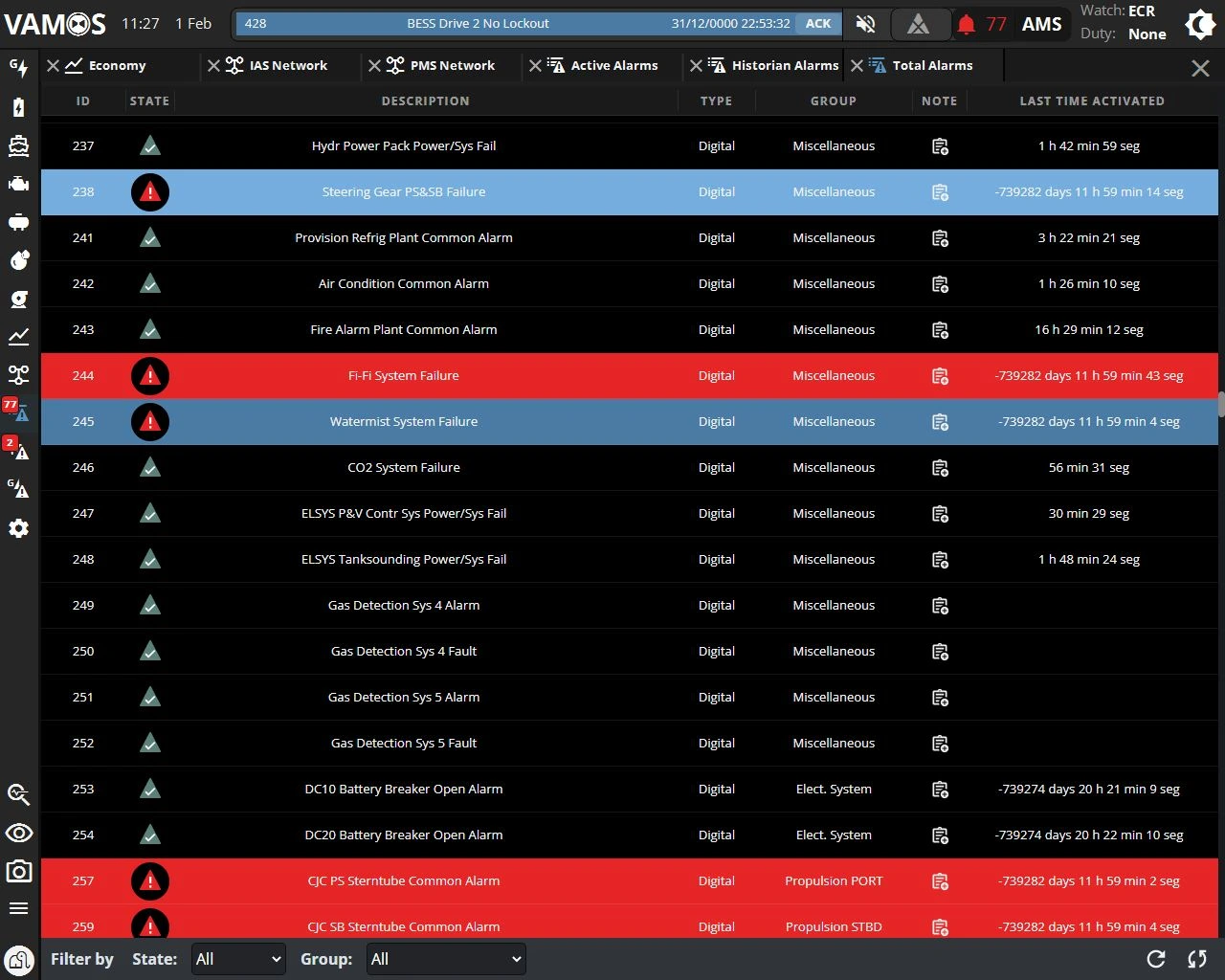Click the red bell alarm counter 77
The image size is (1225, 980).
[982, 24]
